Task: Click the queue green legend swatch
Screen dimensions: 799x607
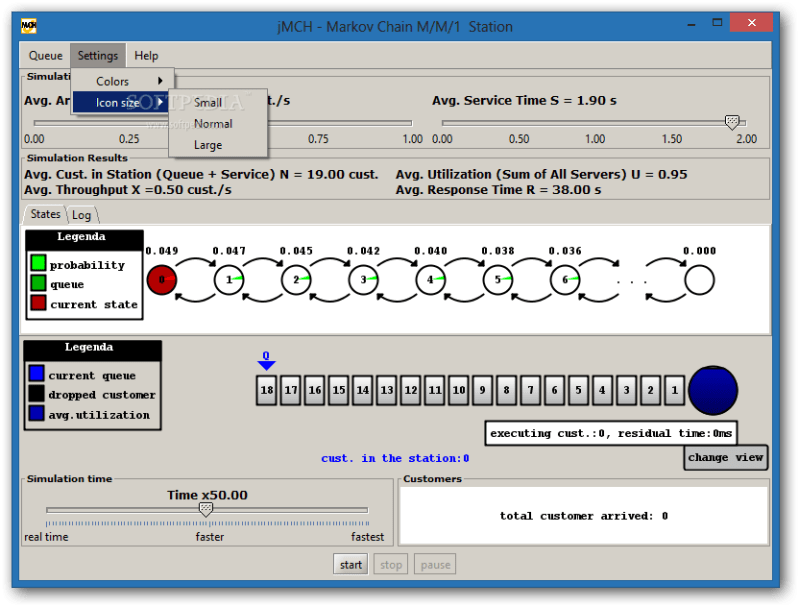Action: coord(38,282)
